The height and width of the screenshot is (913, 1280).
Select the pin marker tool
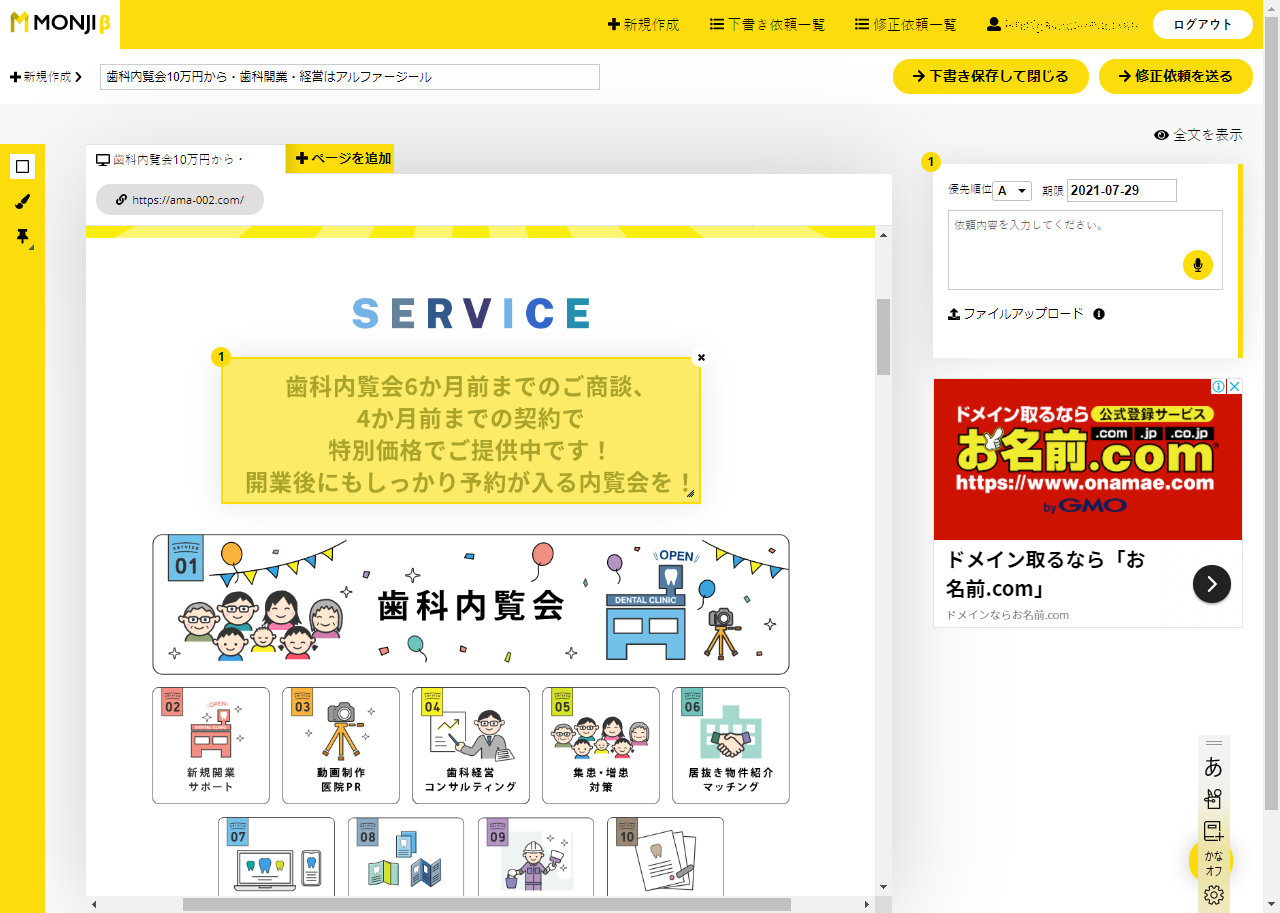(22, 237)
